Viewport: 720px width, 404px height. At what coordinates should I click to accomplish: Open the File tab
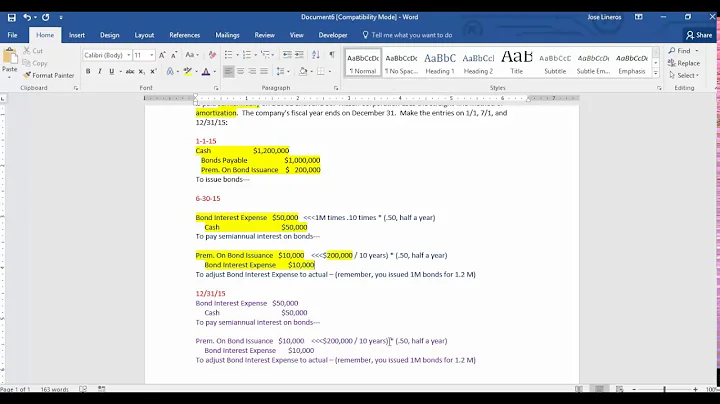[12, 35]
